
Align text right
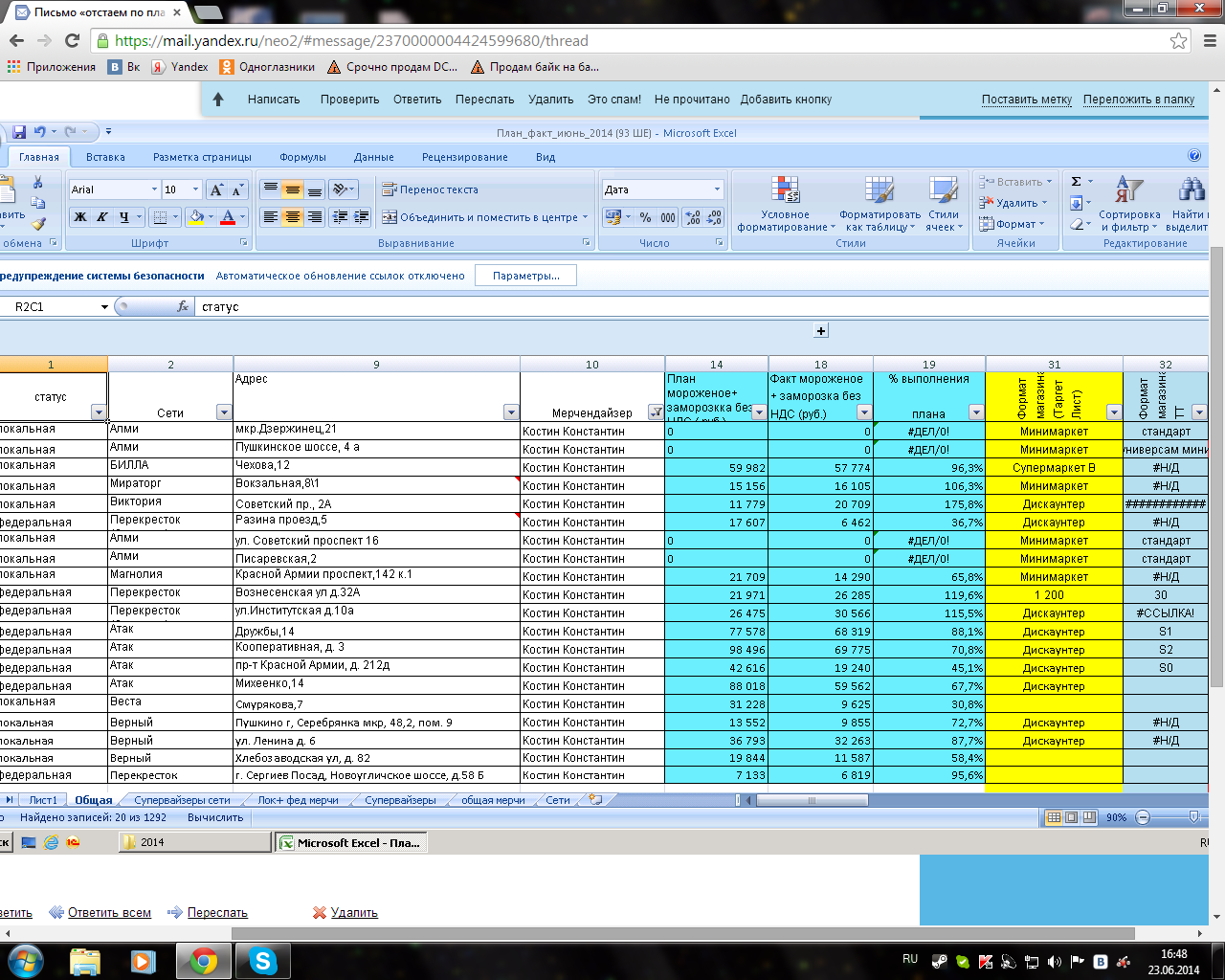tap(315, 217)
